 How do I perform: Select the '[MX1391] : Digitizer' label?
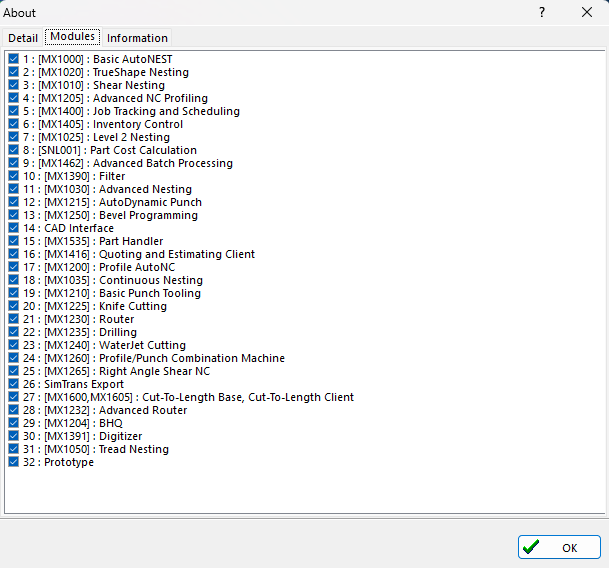coord(93,436)
